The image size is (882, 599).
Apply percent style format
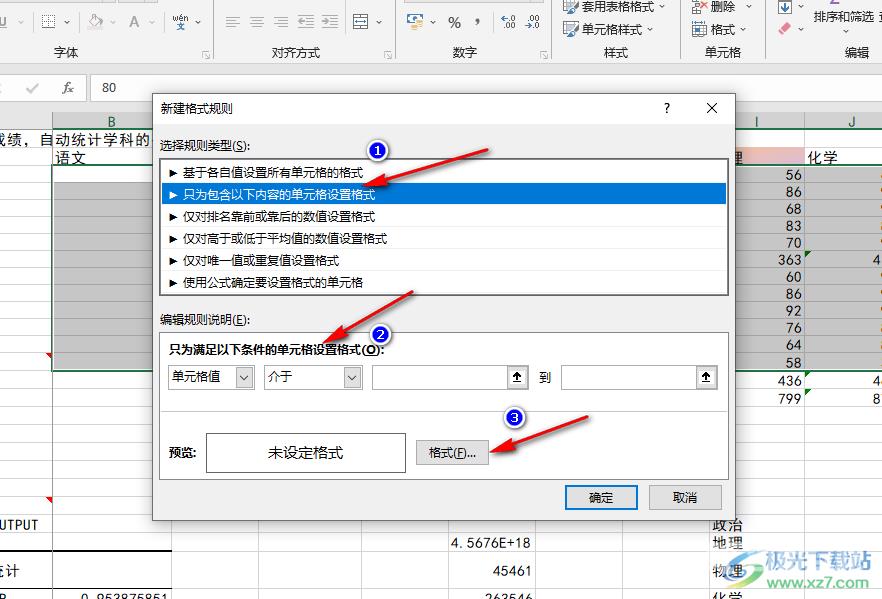pos(454,22)
